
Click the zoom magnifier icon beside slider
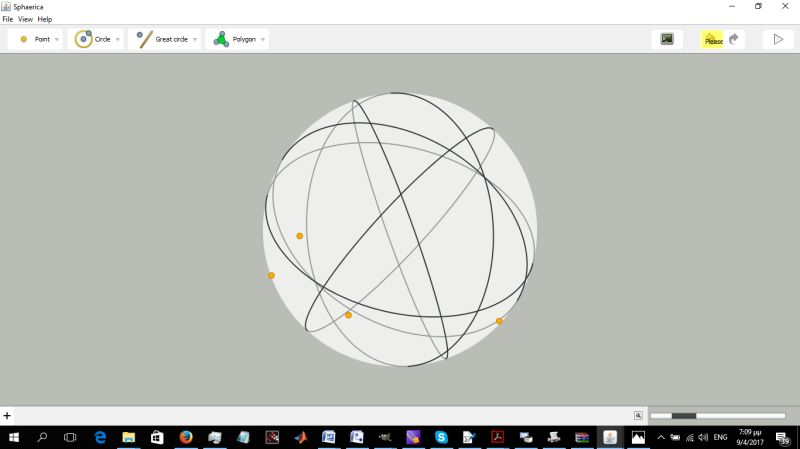pos(638,415)
